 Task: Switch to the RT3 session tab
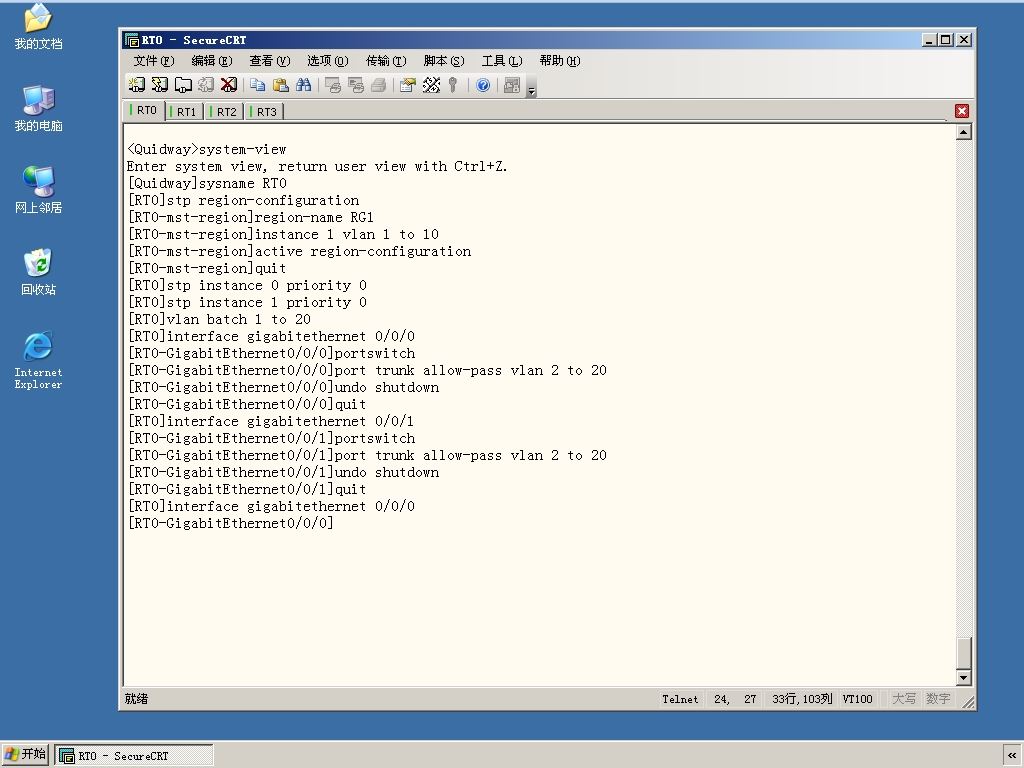265,112
